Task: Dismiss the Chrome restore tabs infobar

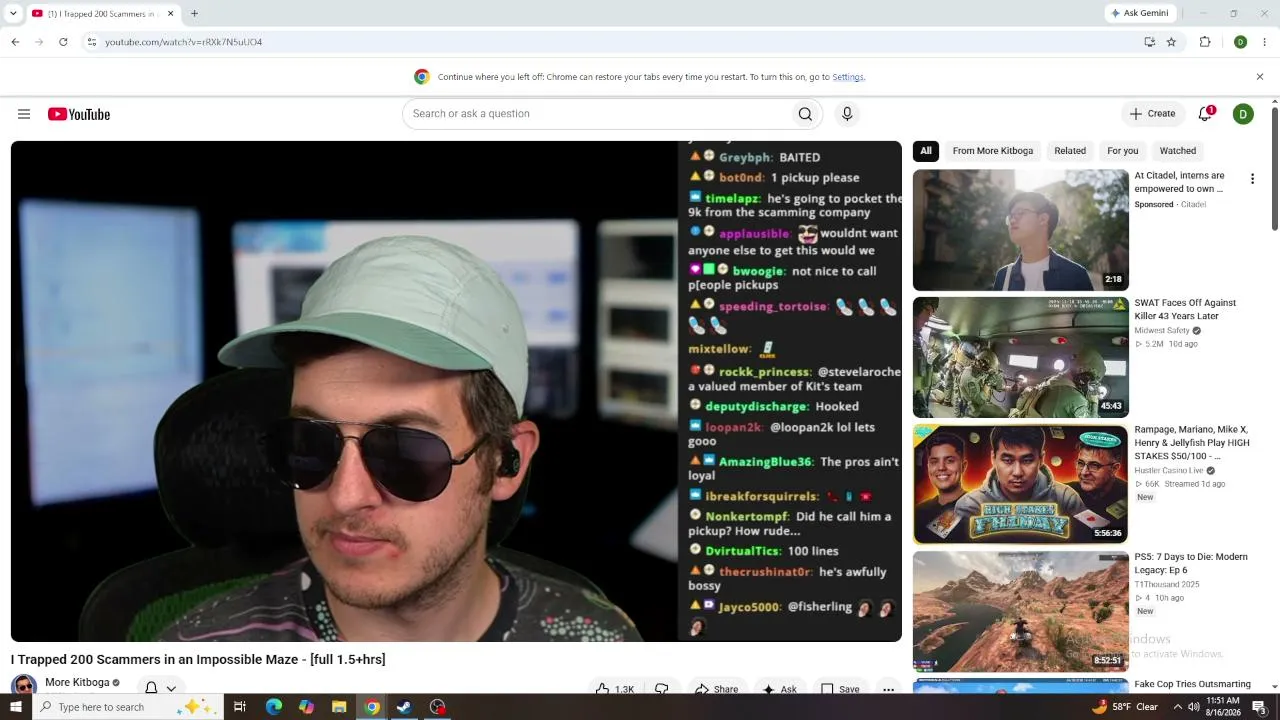Action: coord(1260,77)
